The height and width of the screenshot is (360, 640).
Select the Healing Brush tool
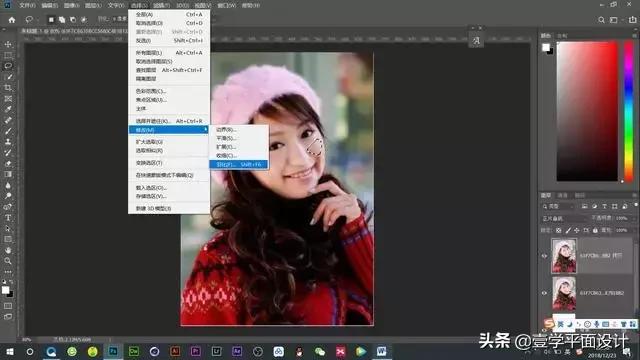[x=8, y=120]
